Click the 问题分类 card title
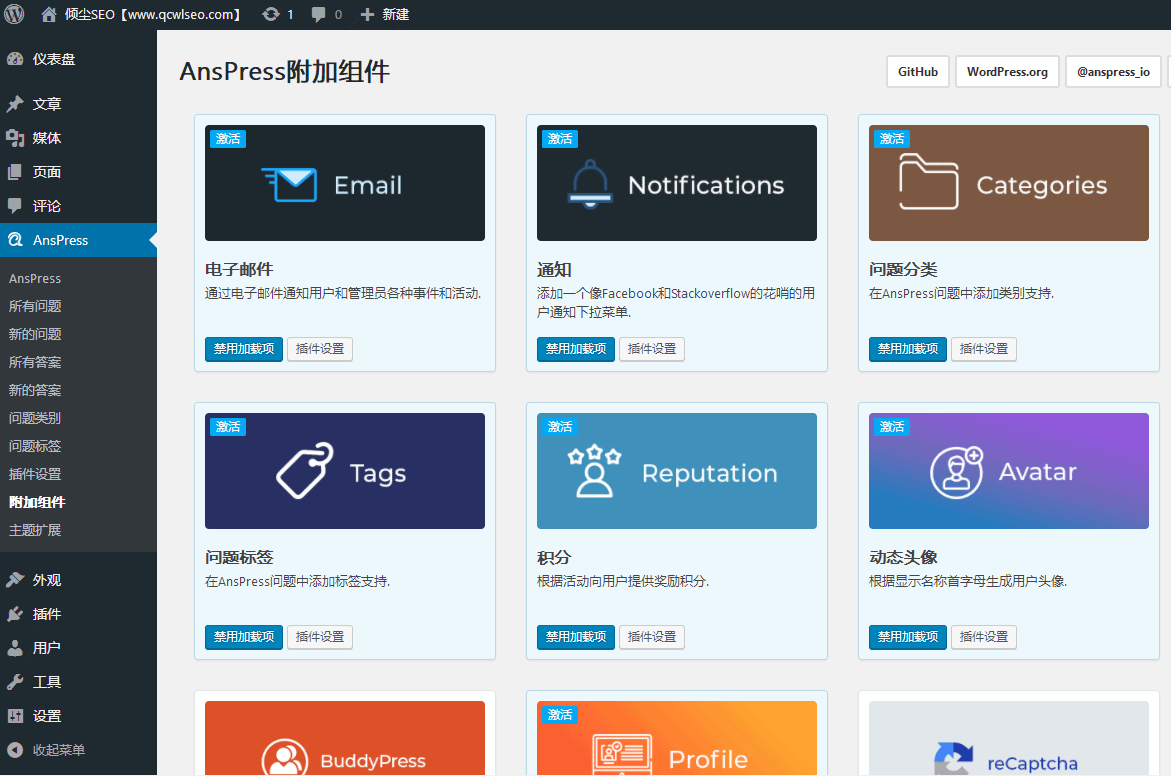This screenshot has height=776, width=1171. [x=903, y=270]
